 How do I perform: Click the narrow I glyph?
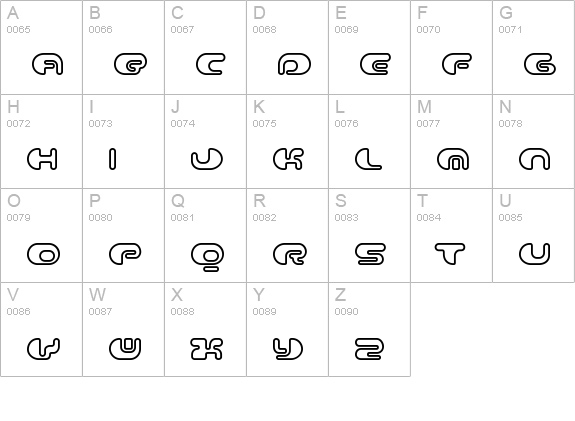(x=113, y=159)
